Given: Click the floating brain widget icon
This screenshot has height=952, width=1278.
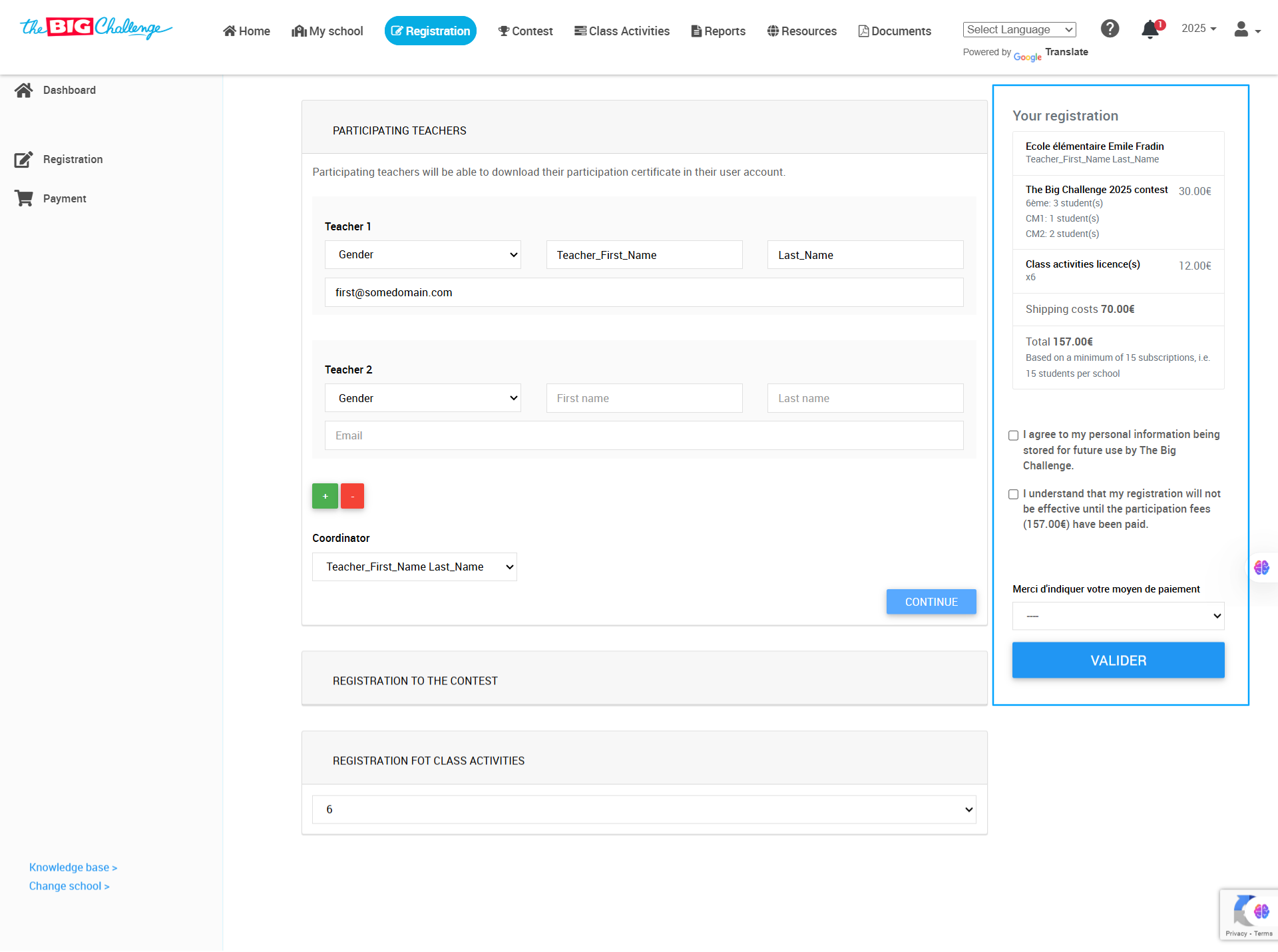Looking at the screenshot, I should coord(1261,568).
